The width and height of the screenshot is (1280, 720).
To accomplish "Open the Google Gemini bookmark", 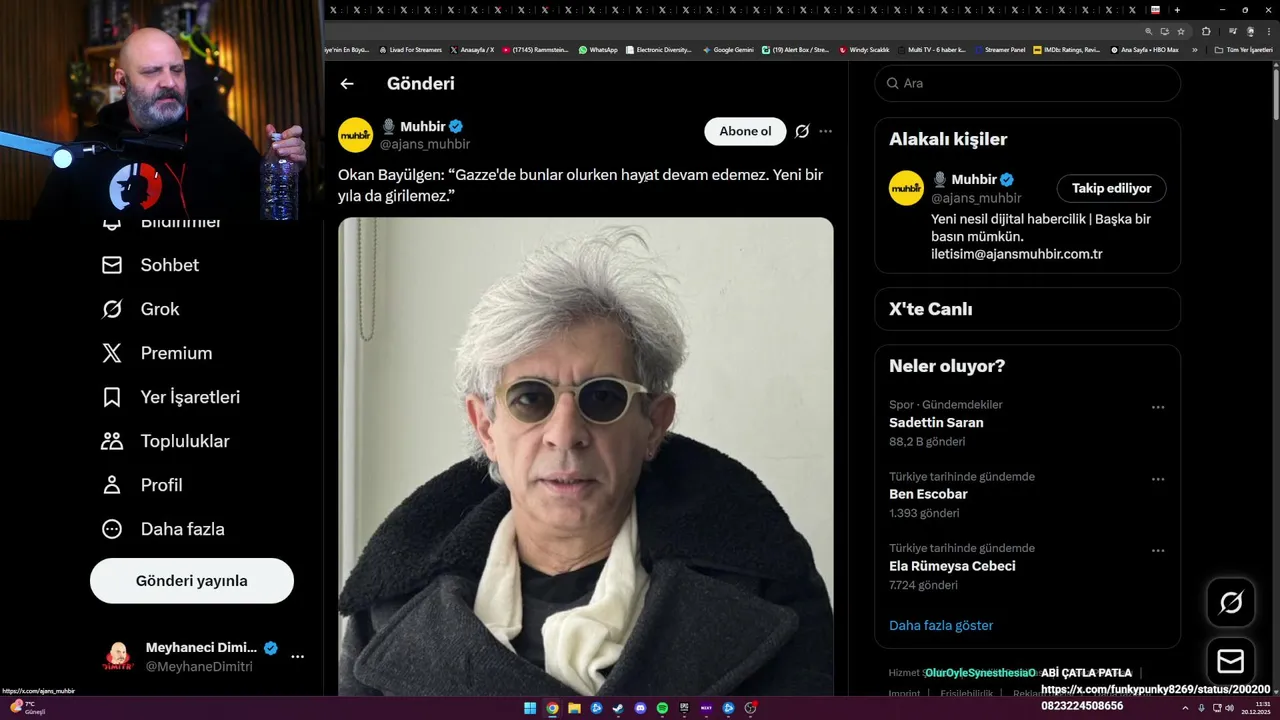I will click(x=728, y=50).
